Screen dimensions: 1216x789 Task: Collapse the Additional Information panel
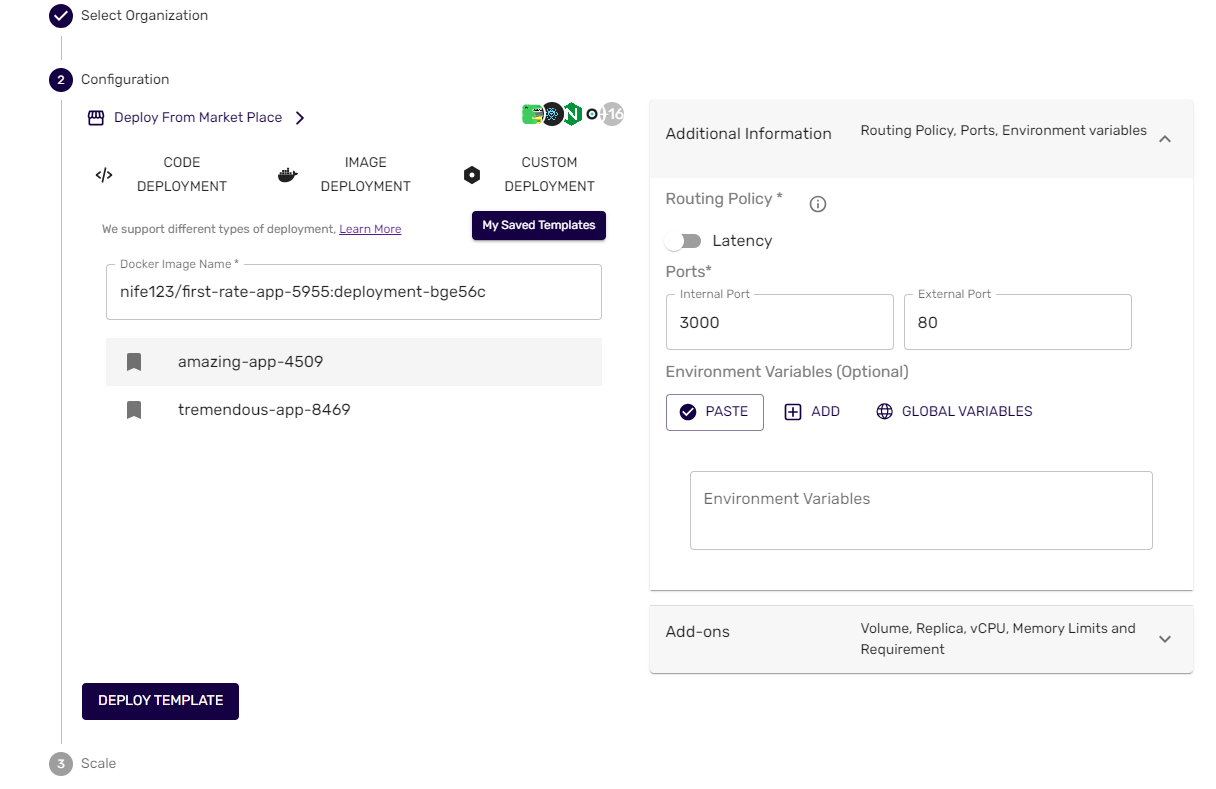1164,139
